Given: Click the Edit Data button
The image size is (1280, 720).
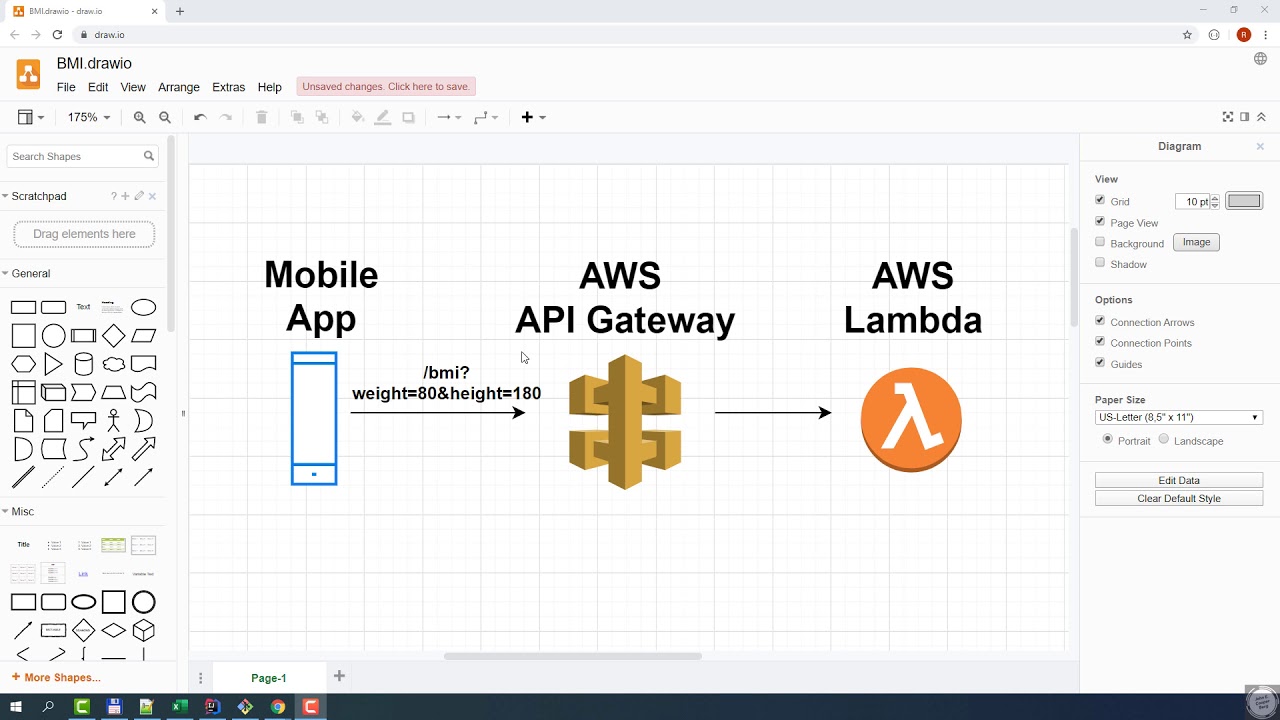Looking at the screenshot, I should (x=1179, y=480).
